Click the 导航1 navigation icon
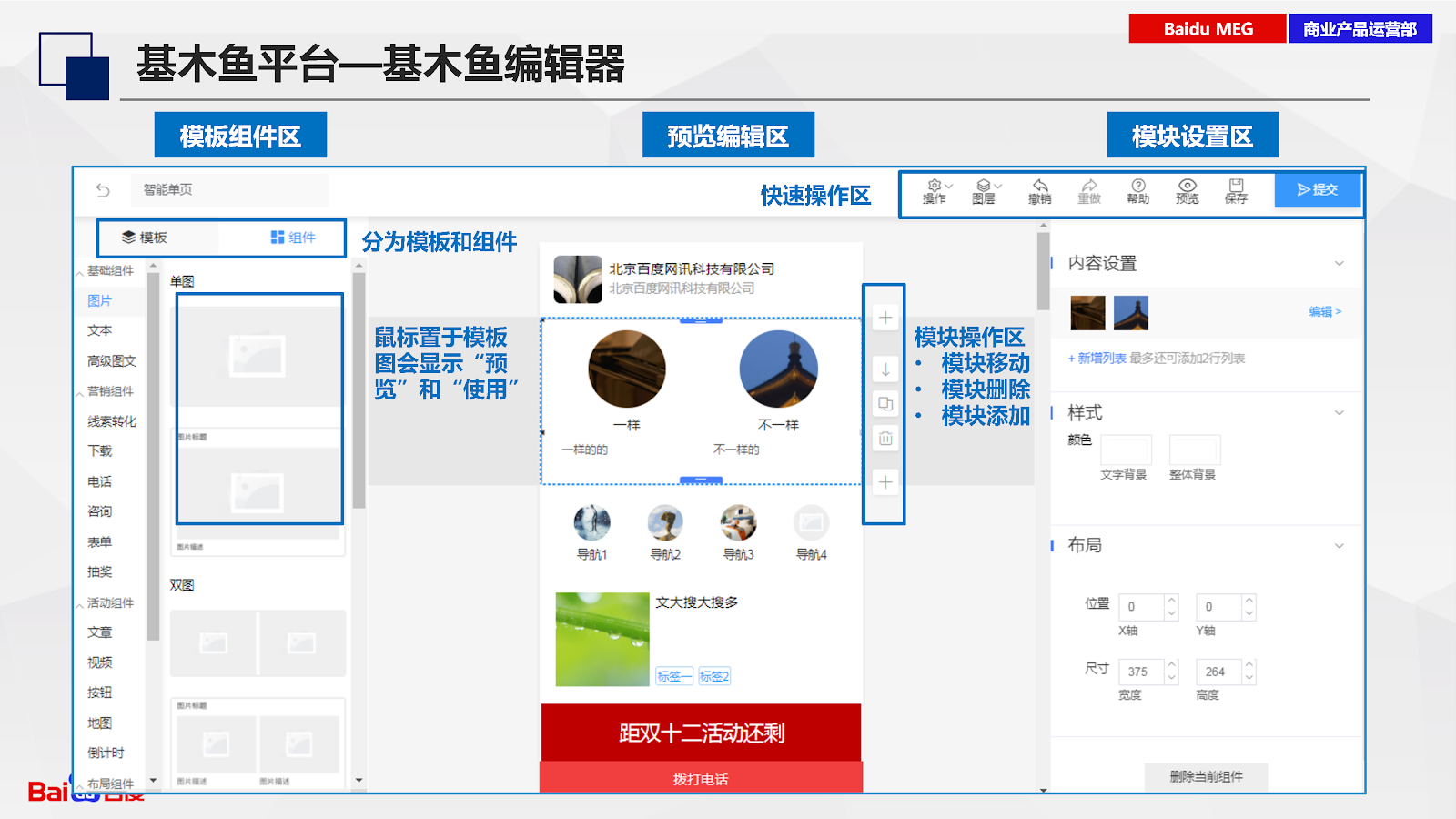Screen dimensions: 1456x819 coord(592,522)
